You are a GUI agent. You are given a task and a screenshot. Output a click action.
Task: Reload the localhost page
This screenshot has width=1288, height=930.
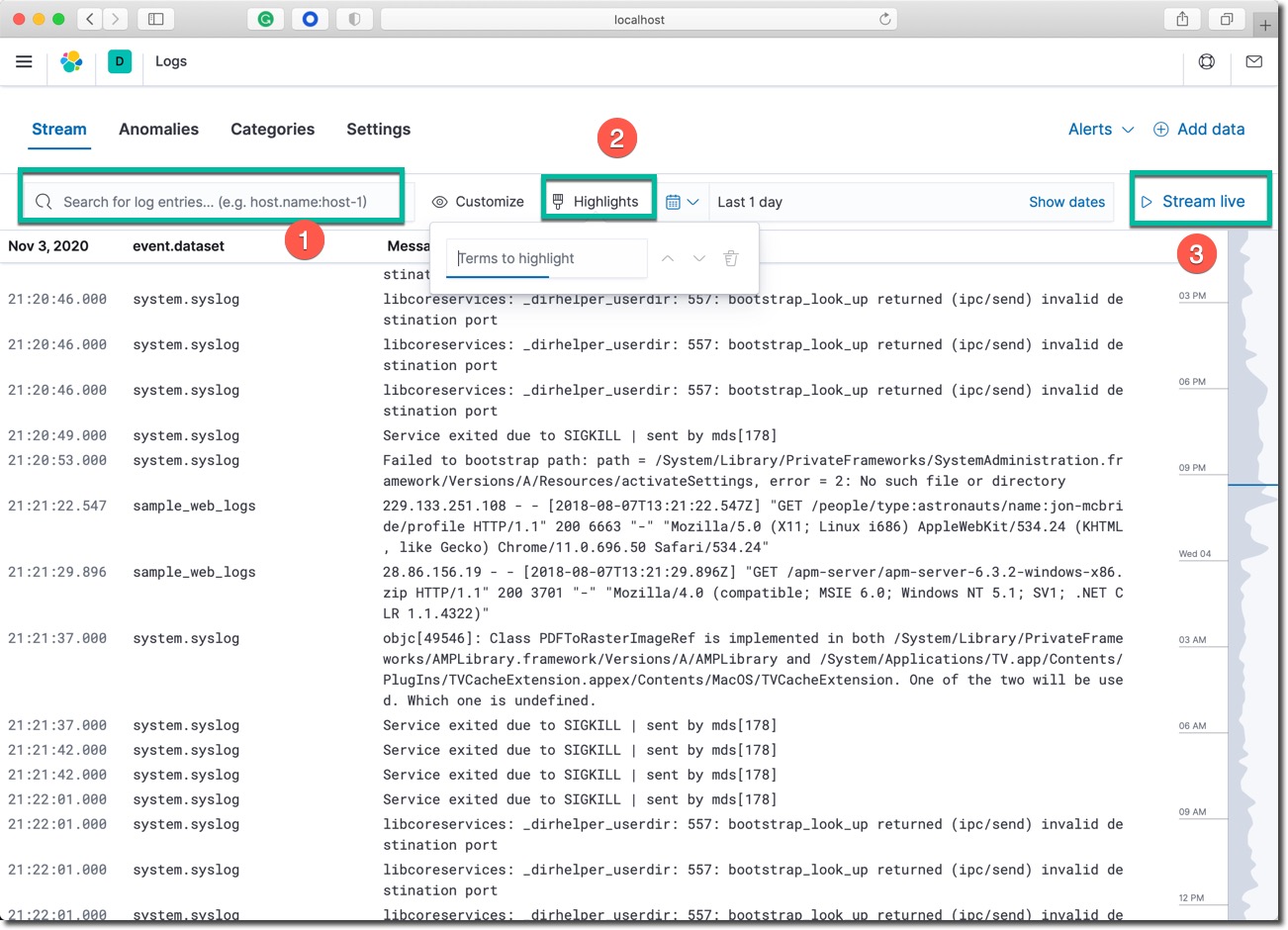[x=884, y=19]
